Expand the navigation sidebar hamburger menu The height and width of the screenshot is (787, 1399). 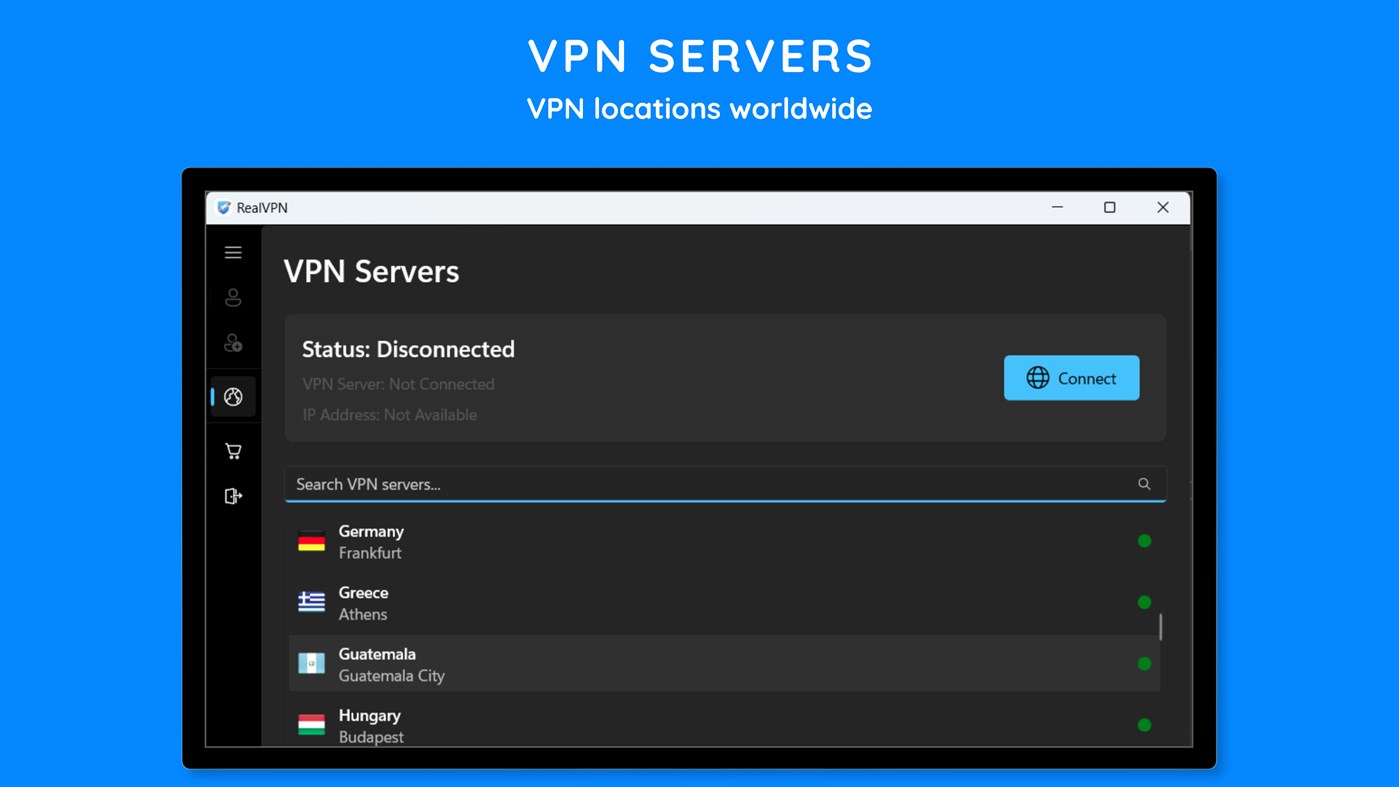pos(232,252)
